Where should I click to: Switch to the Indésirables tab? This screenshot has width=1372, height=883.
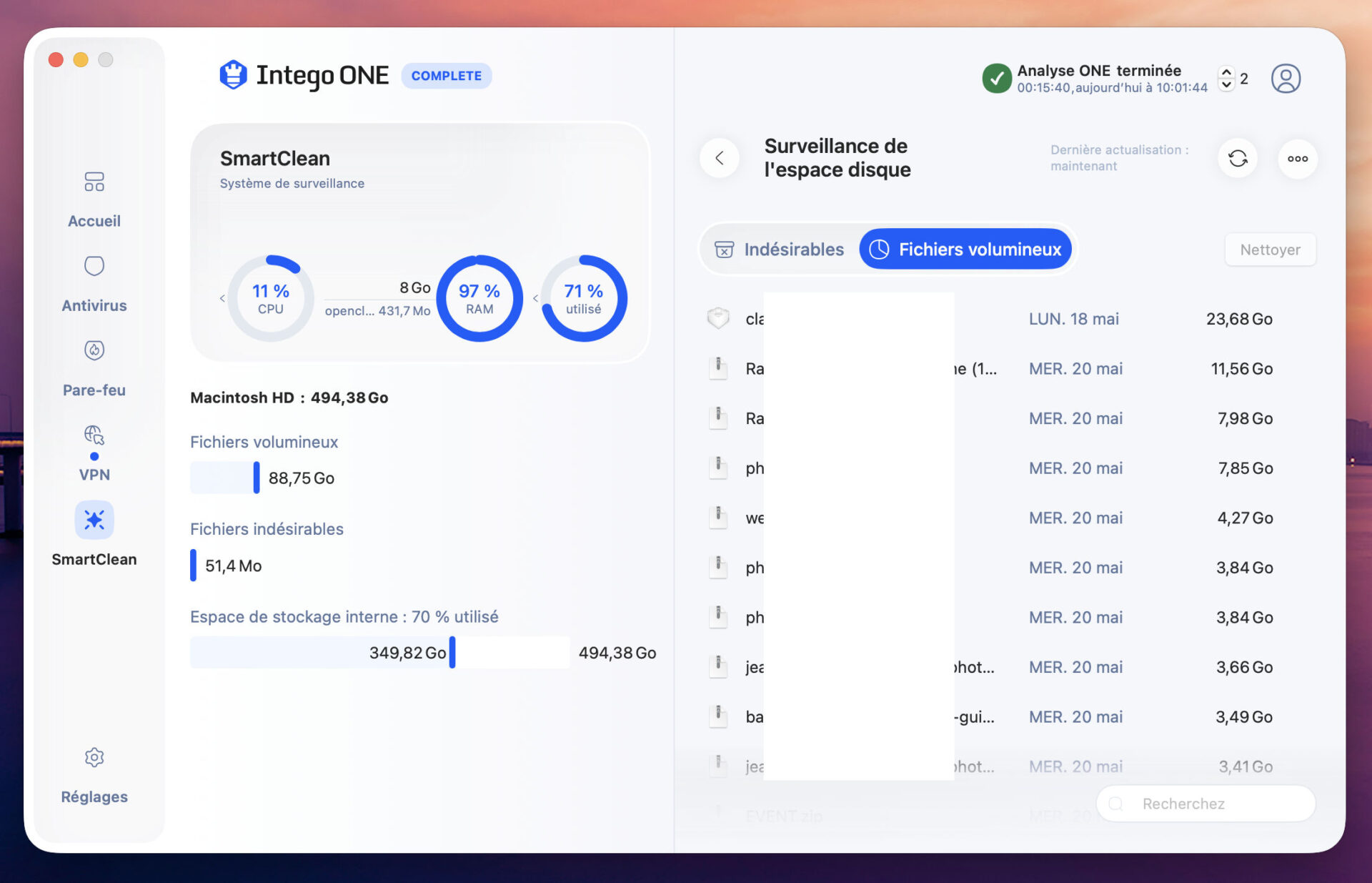[x=780, y=249]
